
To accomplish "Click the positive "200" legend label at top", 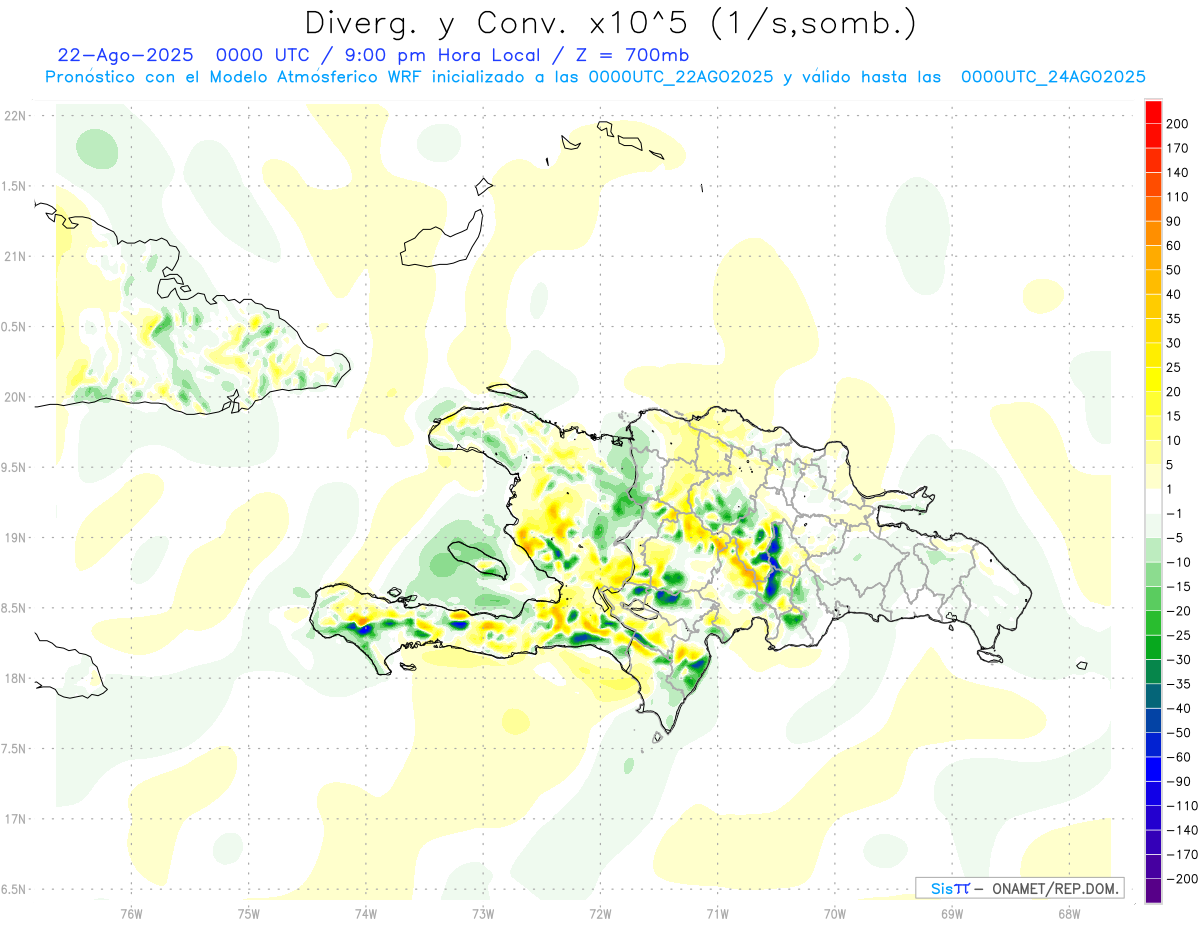I will tap(1177, 124).
